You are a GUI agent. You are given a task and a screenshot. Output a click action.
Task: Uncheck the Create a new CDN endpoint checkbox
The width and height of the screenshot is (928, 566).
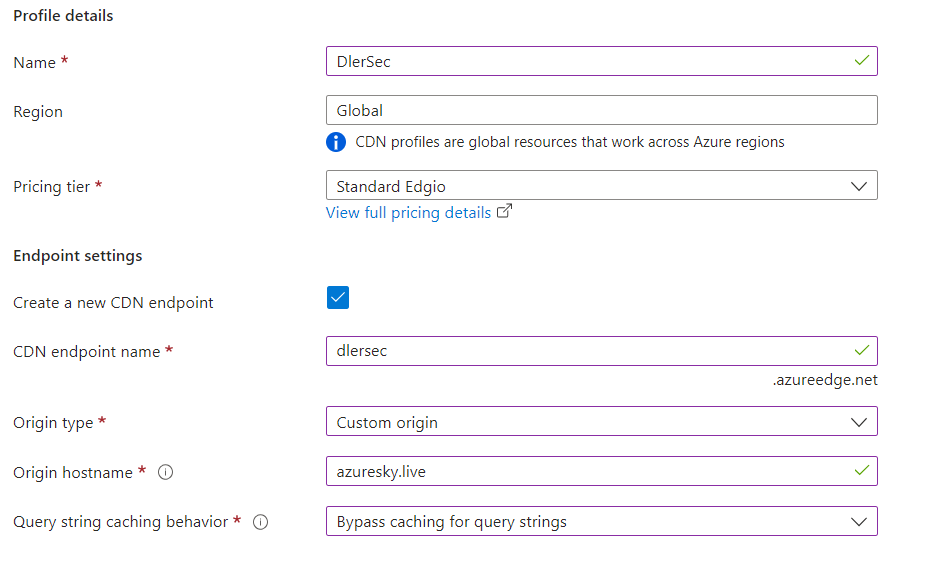point(338,298)
